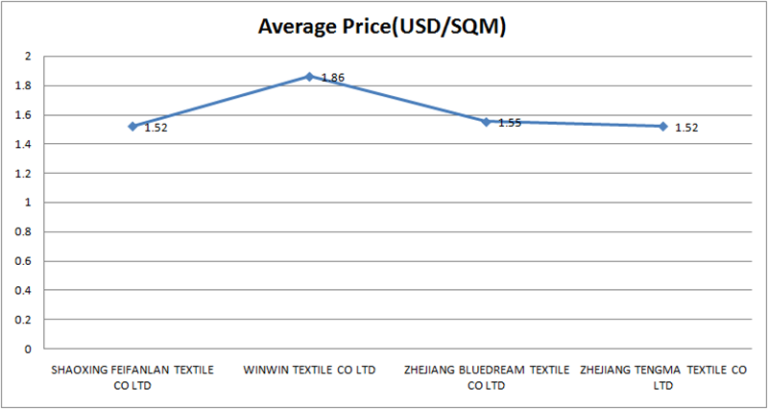Click the Zhejiang Tengma data point marker

click(662, 126)
